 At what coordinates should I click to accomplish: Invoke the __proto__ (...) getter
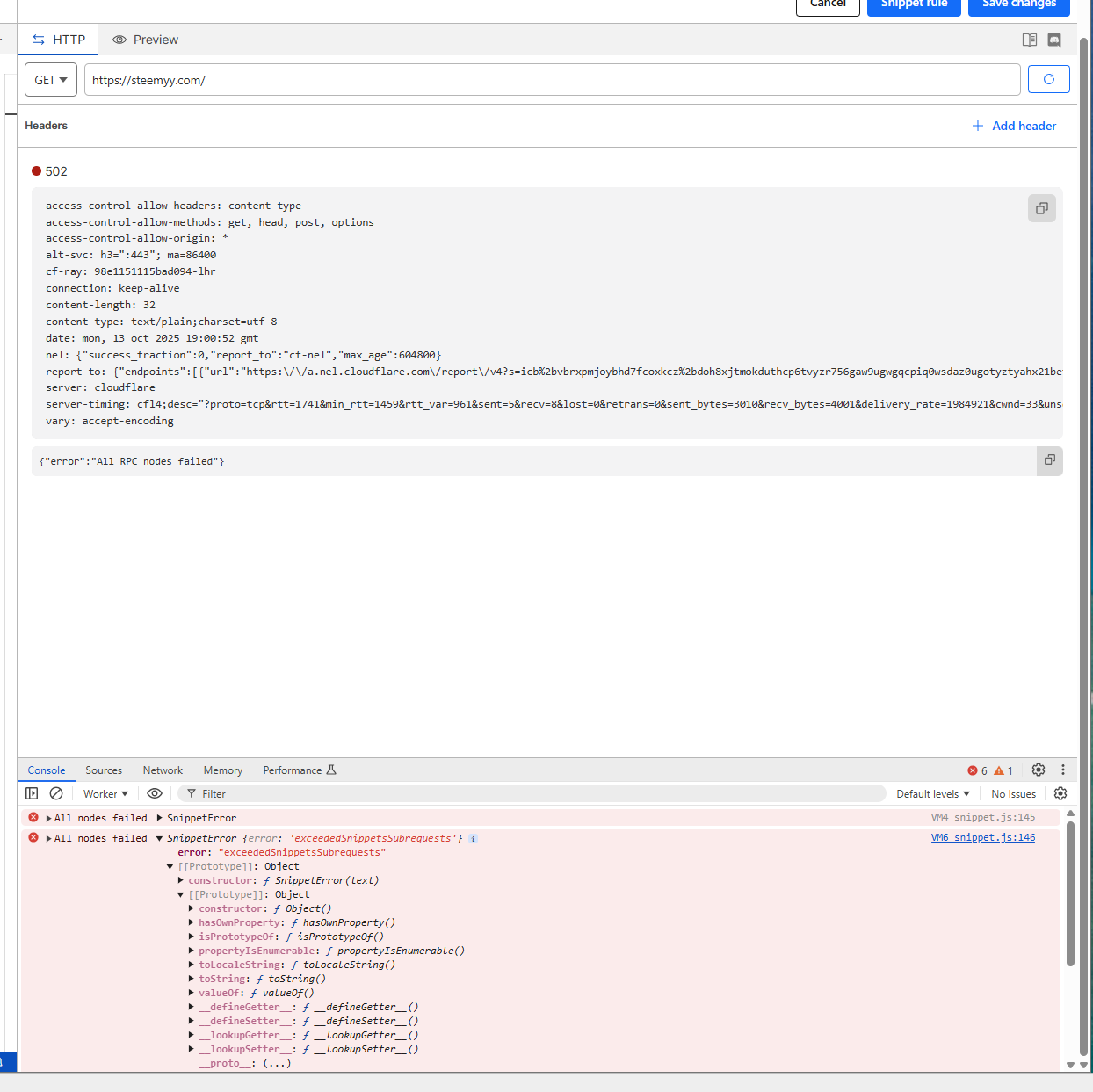(277, 1063)
